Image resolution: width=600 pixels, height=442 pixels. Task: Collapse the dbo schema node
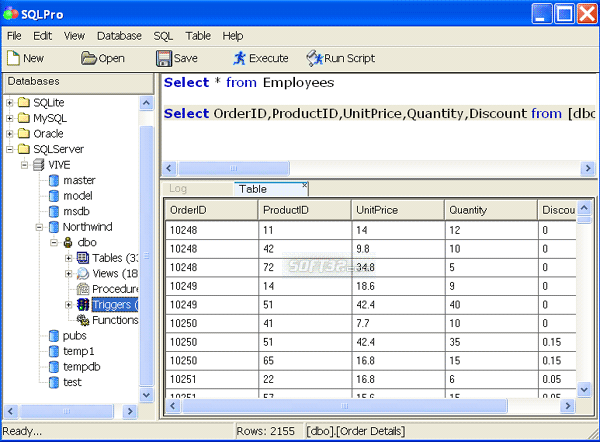click(54, 243)
